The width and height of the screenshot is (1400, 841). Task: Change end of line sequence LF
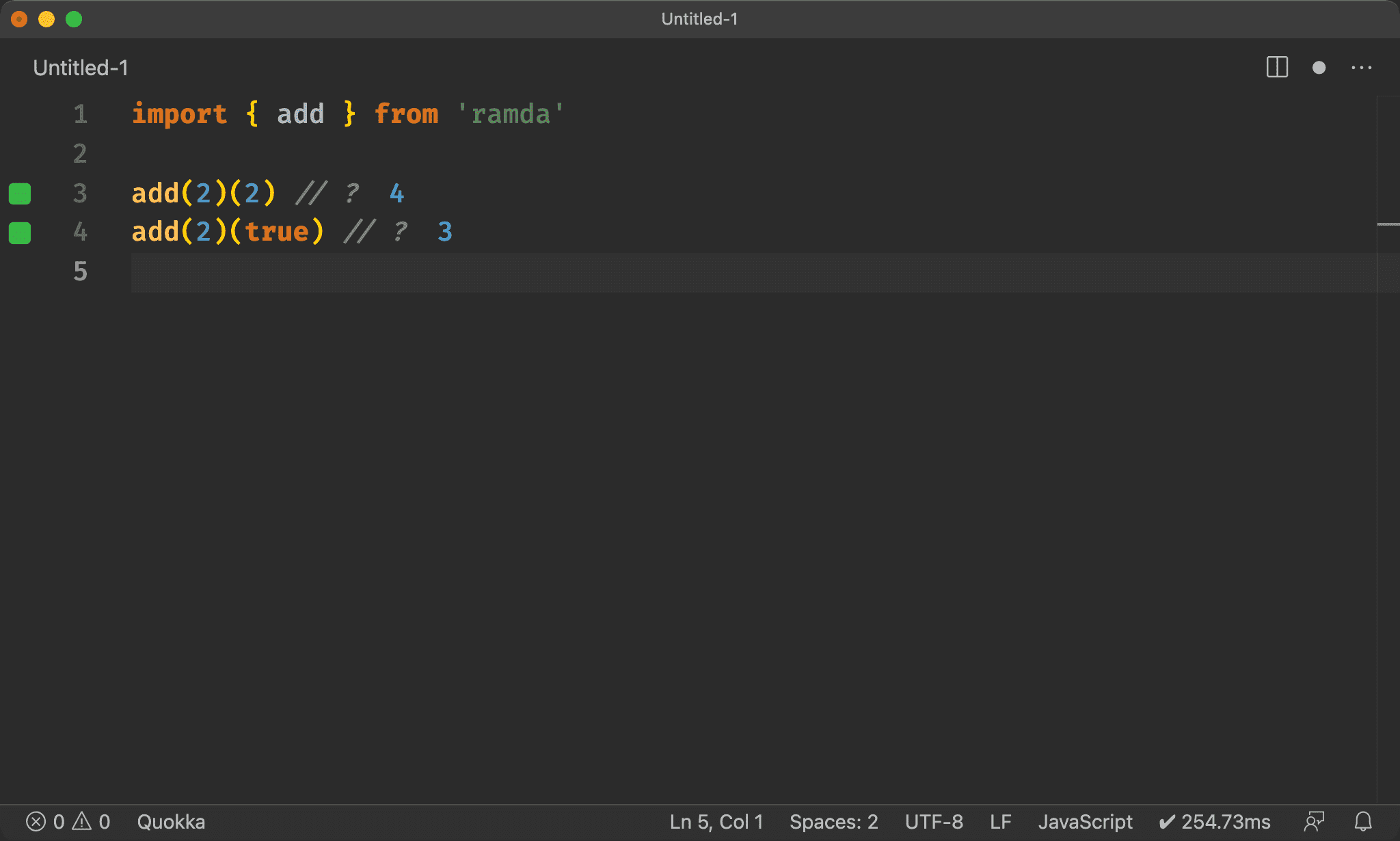(1001, 821)
